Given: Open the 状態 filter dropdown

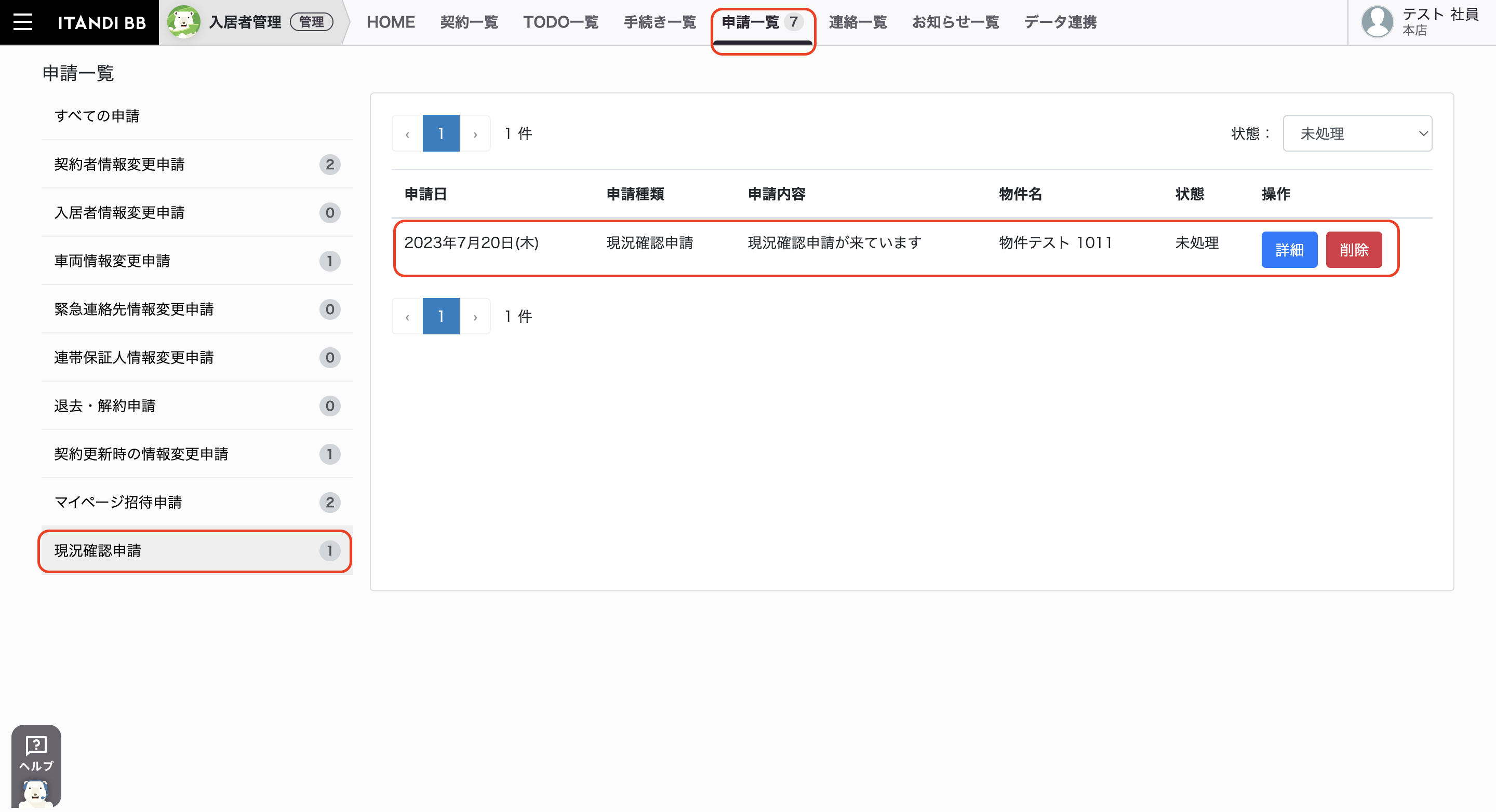Looking at the screenshot, I should [1357, 133].
